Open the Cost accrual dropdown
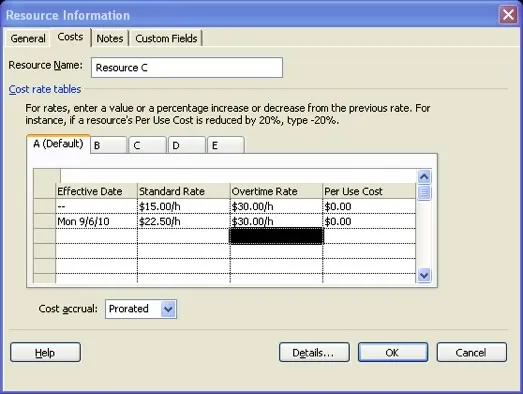The width and height of the screenshot is (523, 394). click(168, 309)
